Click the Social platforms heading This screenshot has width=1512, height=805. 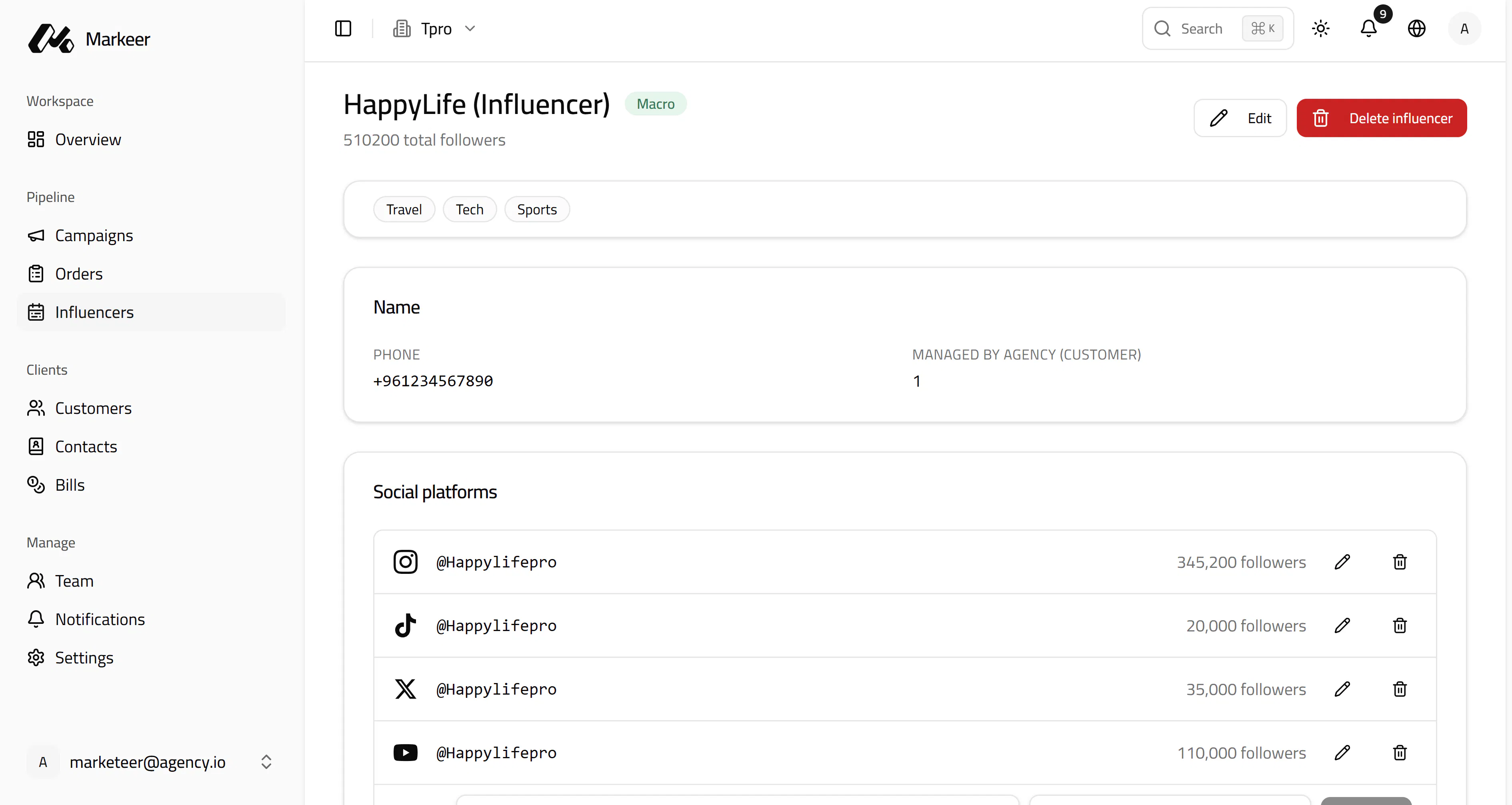[x=435, y=492]
